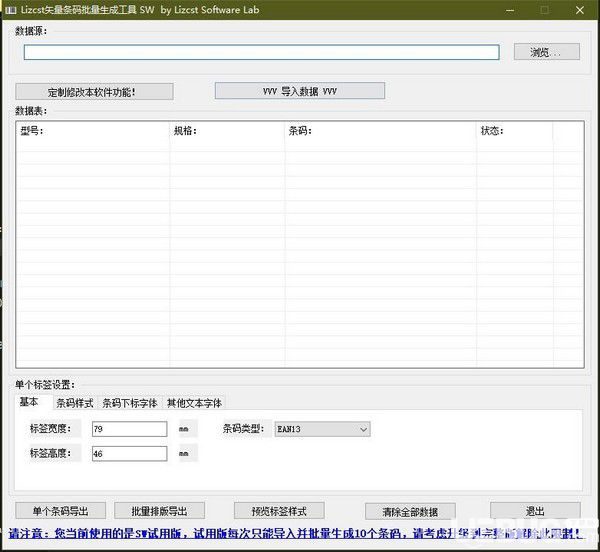Click the 退出 exit button

[x=535, y=511]
